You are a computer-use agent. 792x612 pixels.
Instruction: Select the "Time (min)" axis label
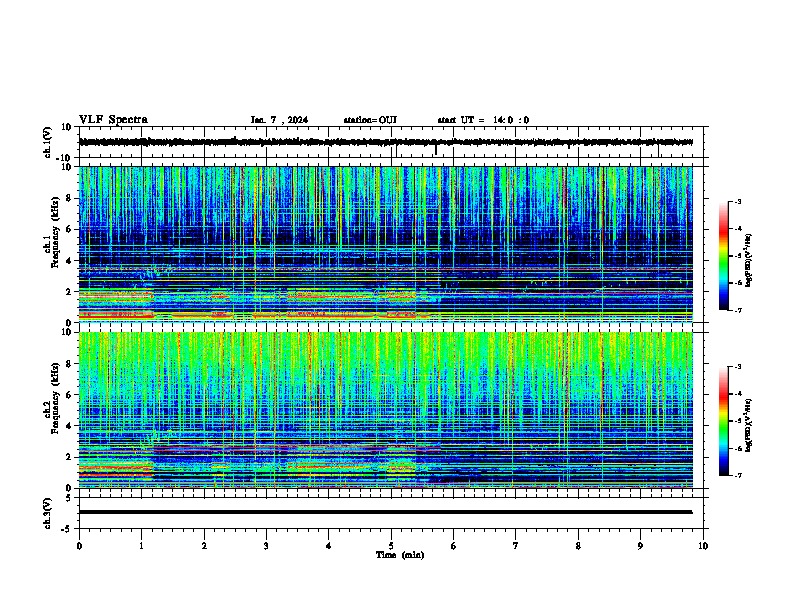[x=400, y=555]
